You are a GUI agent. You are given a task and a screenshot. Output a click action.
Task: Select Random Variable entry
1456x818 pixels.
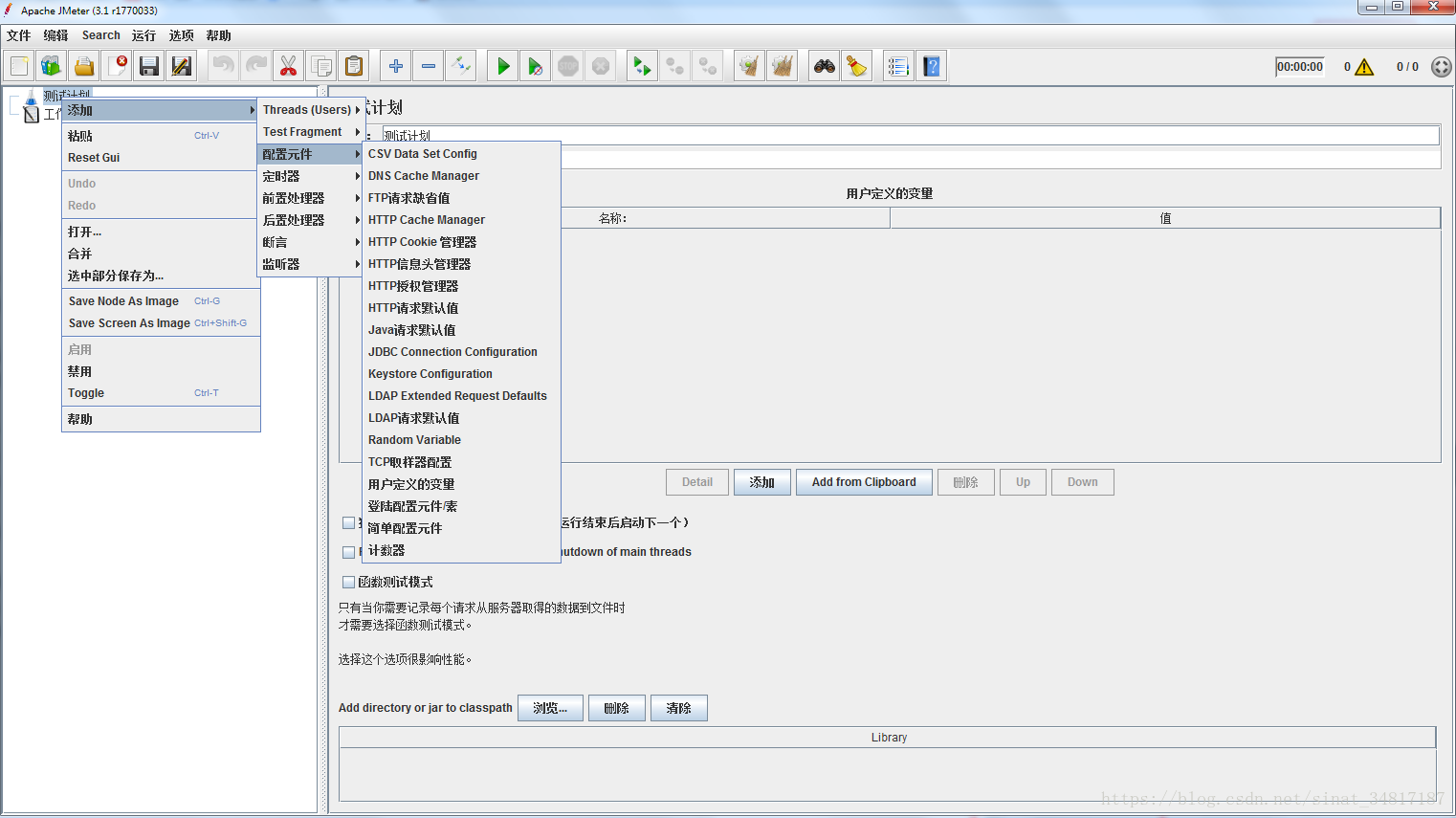pos(462,440)
